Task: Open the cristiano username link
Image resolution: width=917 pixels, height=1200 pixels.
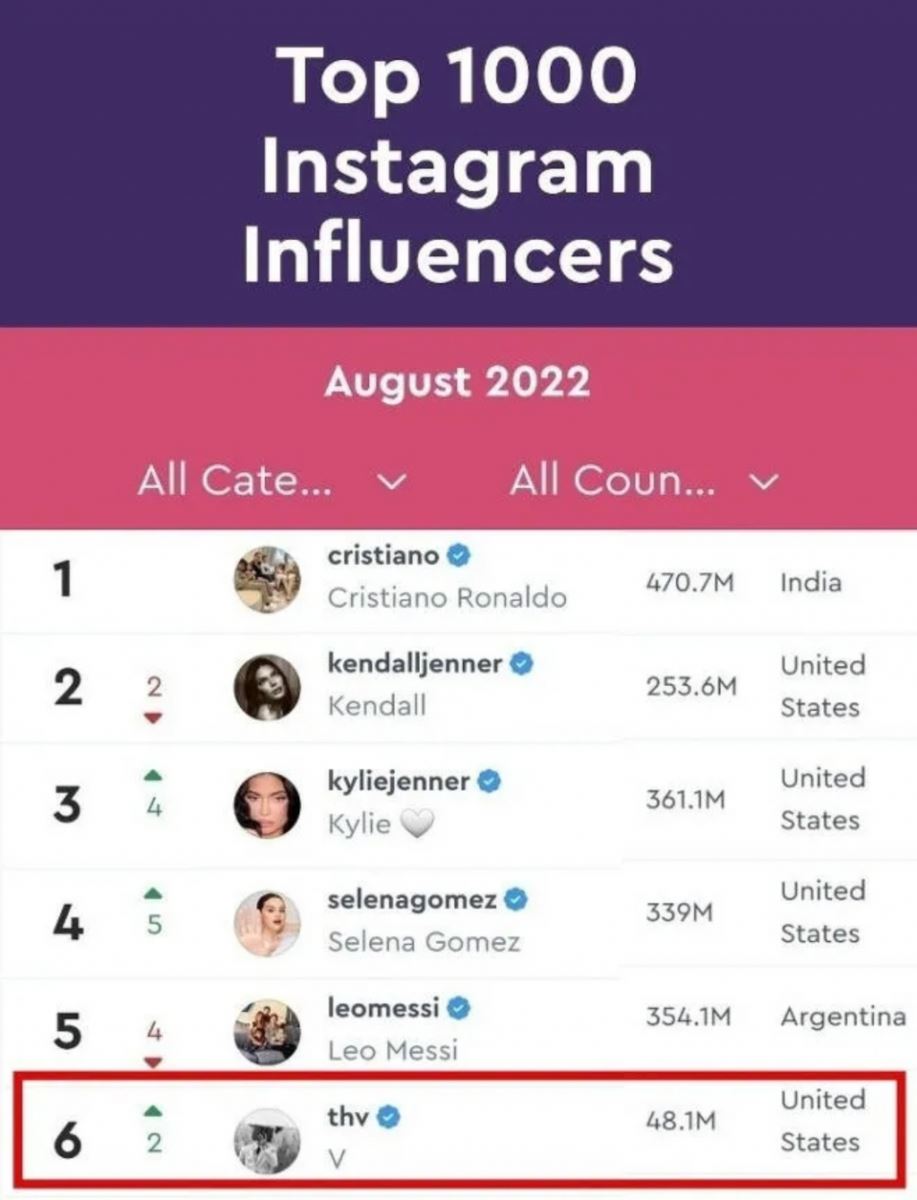Action: [x=383, y=555]
